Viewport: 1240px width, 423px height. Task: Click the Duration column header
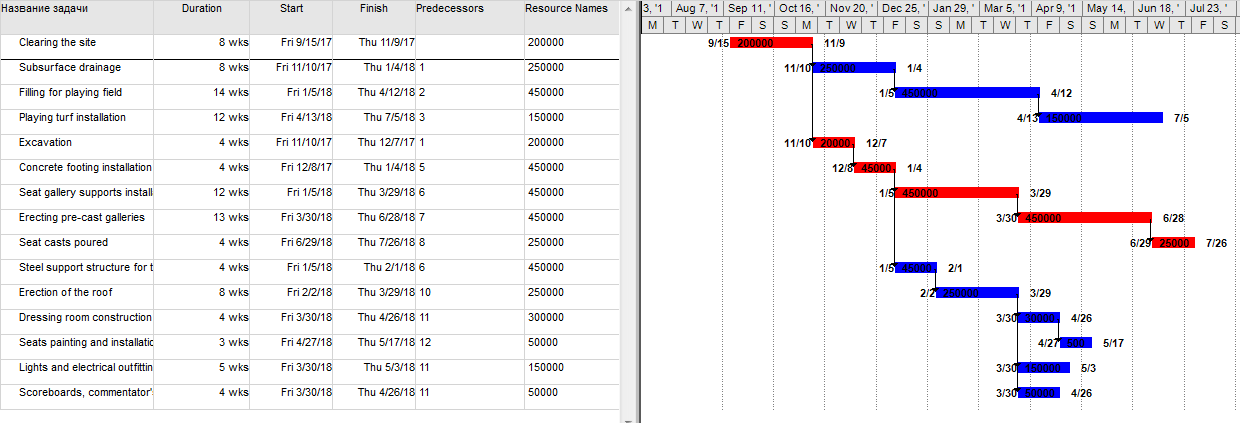(202, 9)
